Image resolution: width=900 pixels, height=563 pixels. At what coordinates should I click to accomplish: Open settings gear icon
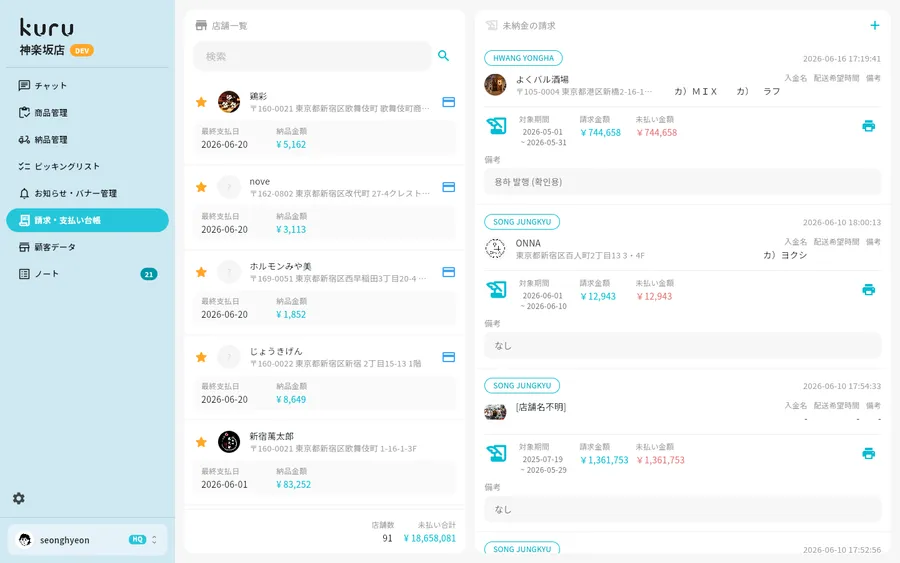[19, 498]
